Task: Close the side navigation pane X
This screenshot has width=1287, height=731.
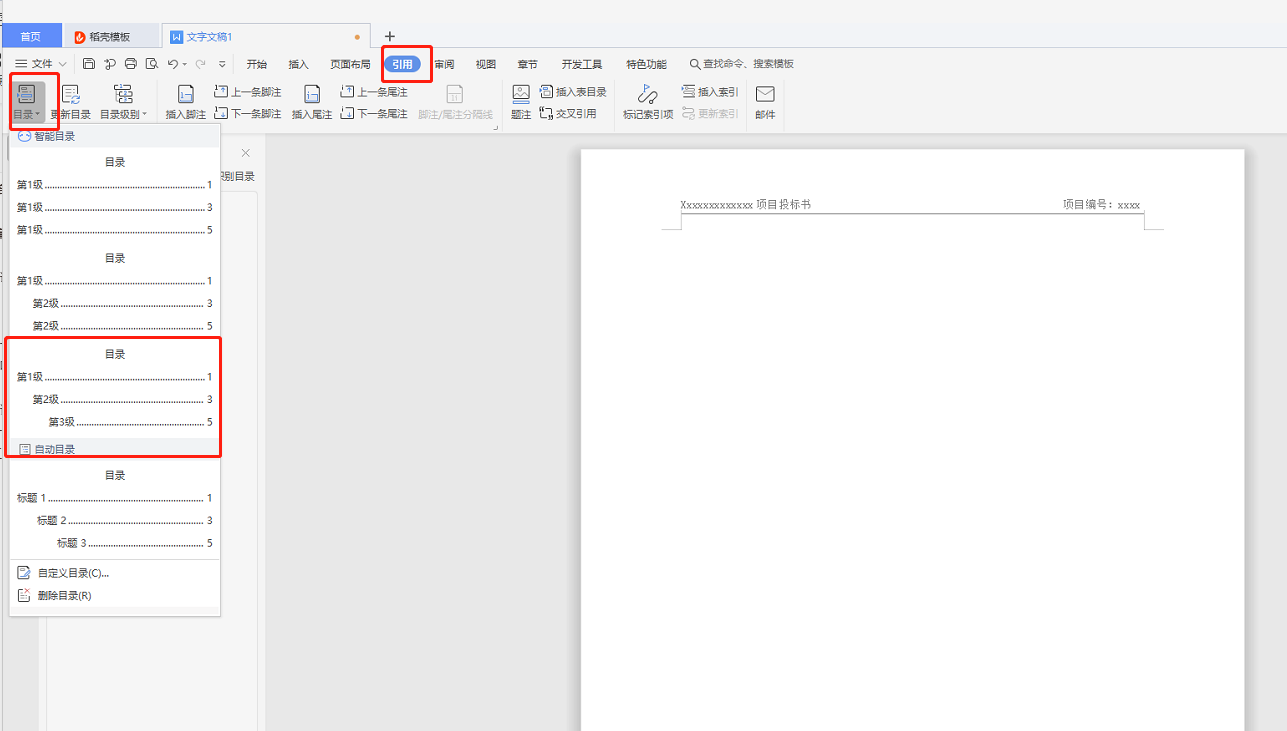Action: tap(246, 153)
